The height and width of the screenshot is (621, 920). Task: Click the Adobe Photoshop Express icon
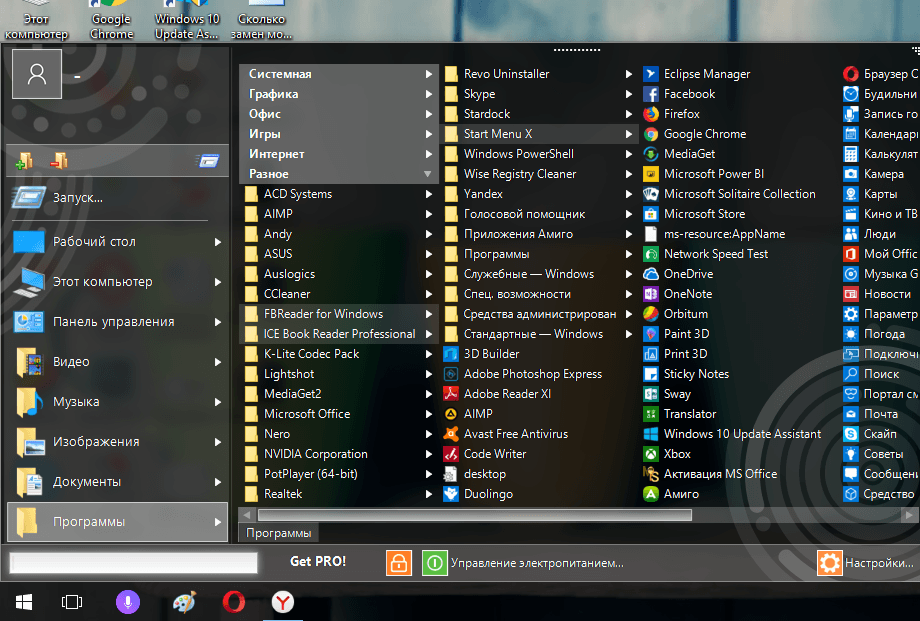451,374
